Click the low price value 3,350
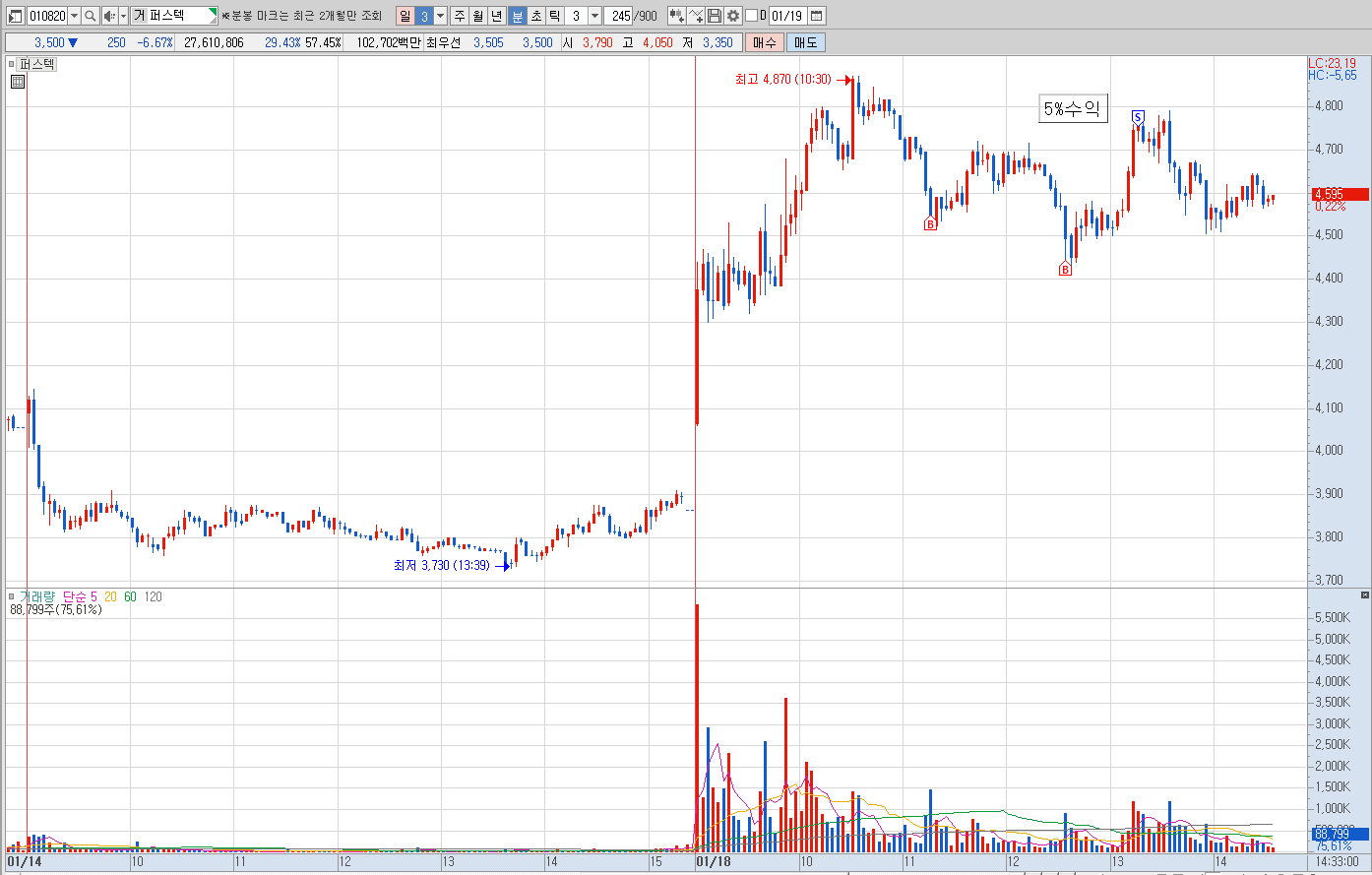 [x=717, y=42]
